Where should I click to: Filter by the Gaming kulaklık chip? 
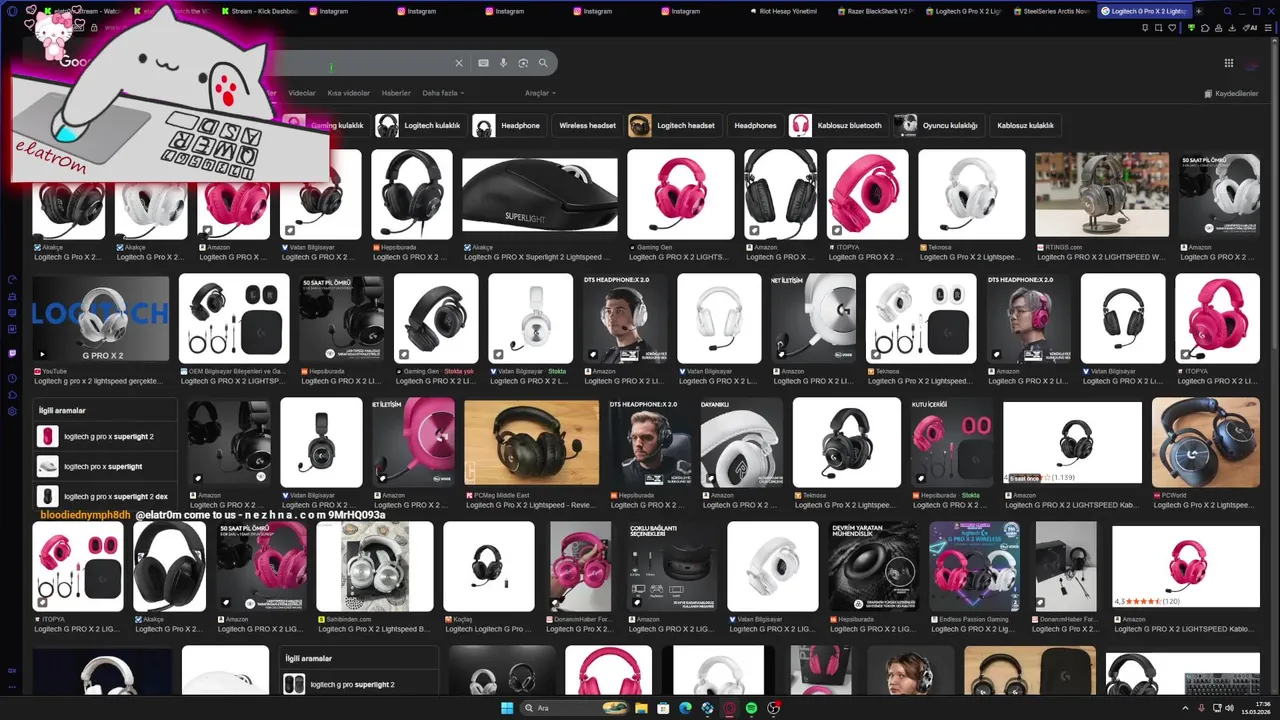[325, 125]
